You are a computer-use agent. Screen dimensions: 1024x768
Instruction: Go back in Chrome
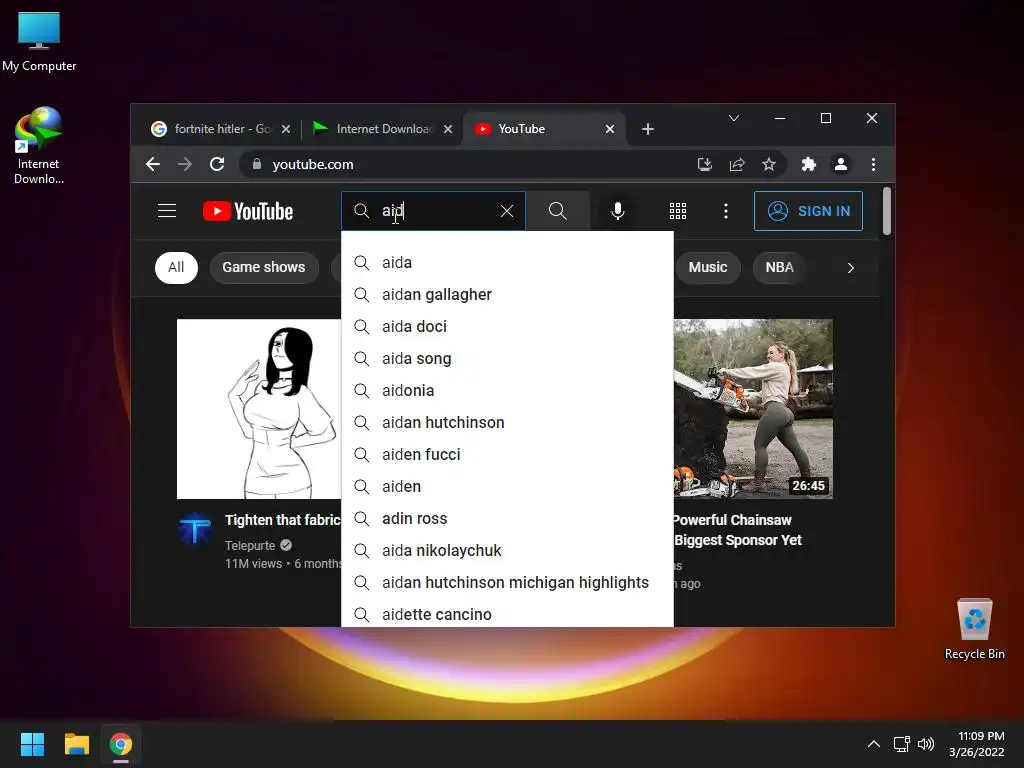pyautogui.click(x=153, y=164)
